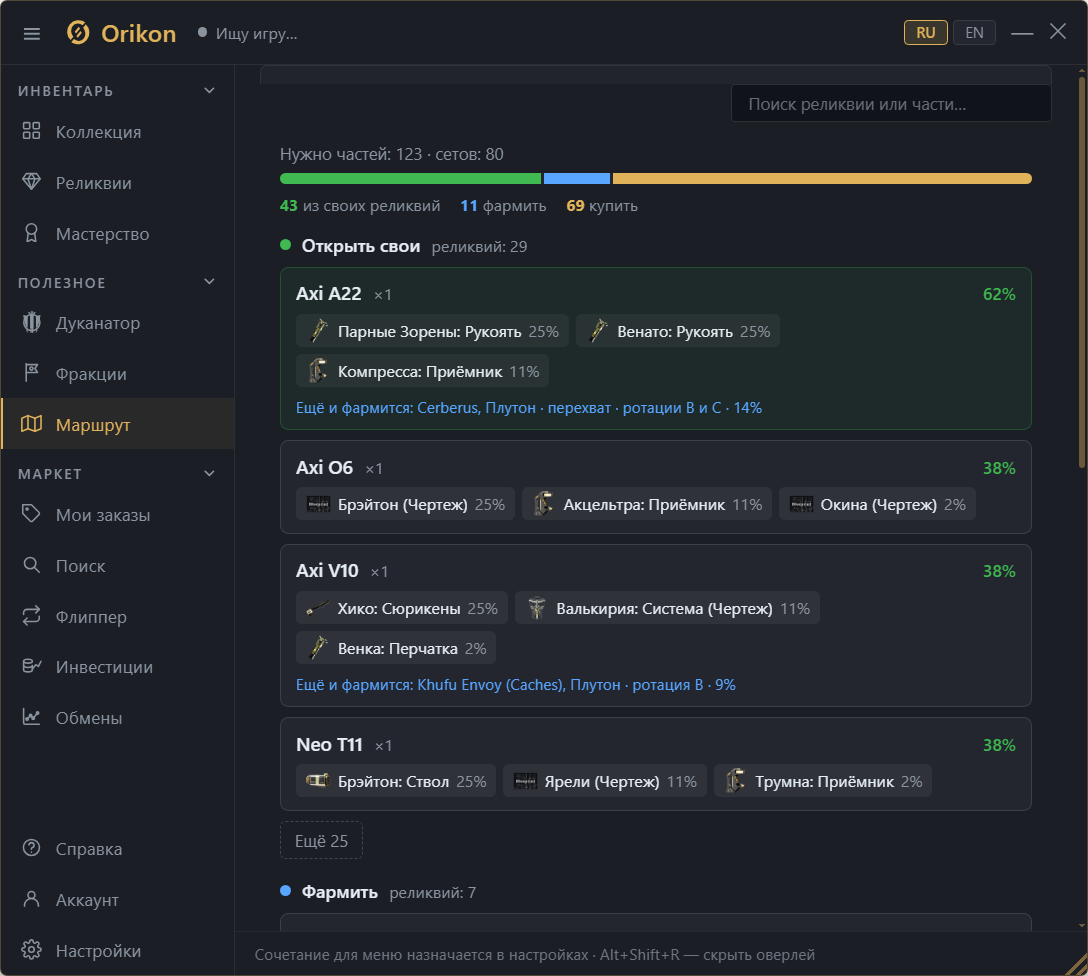Open Коллекция via its grid icon
The width and height of the screenshot is (1088, 976).
31,131
